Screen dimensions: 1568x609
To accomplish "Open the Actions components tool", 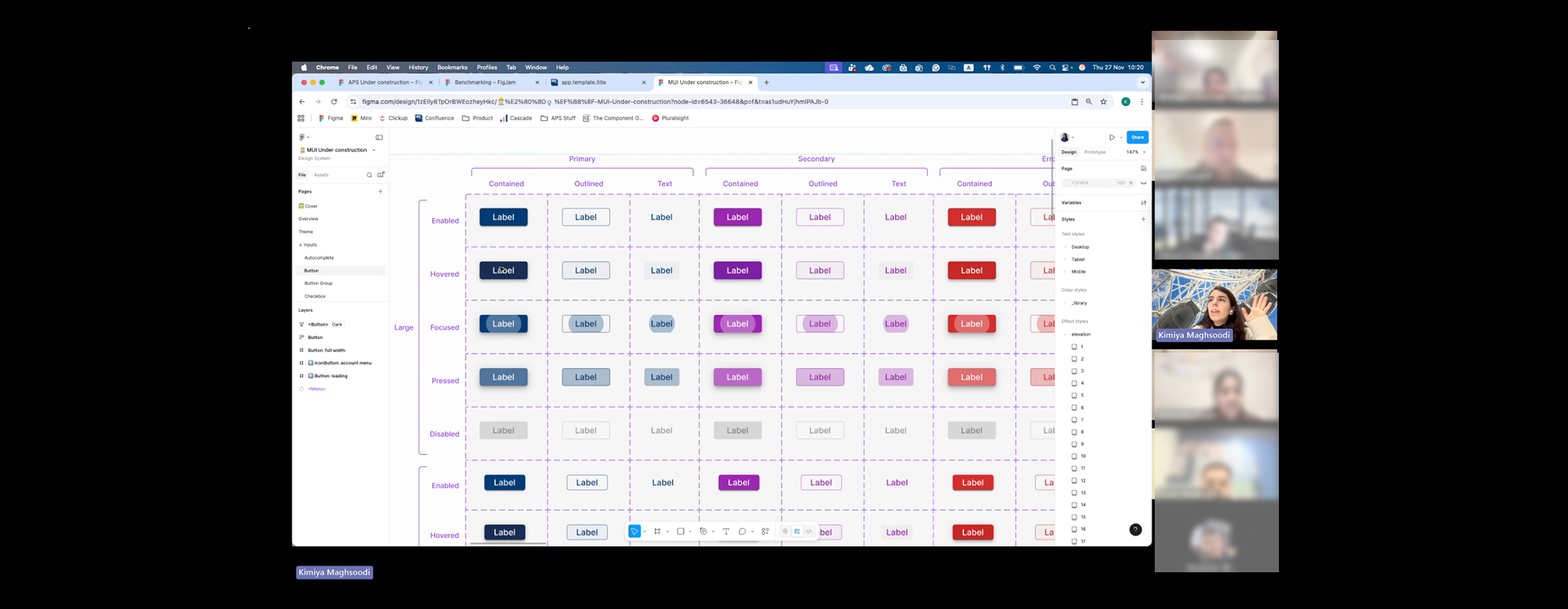I will click(765, 531).
